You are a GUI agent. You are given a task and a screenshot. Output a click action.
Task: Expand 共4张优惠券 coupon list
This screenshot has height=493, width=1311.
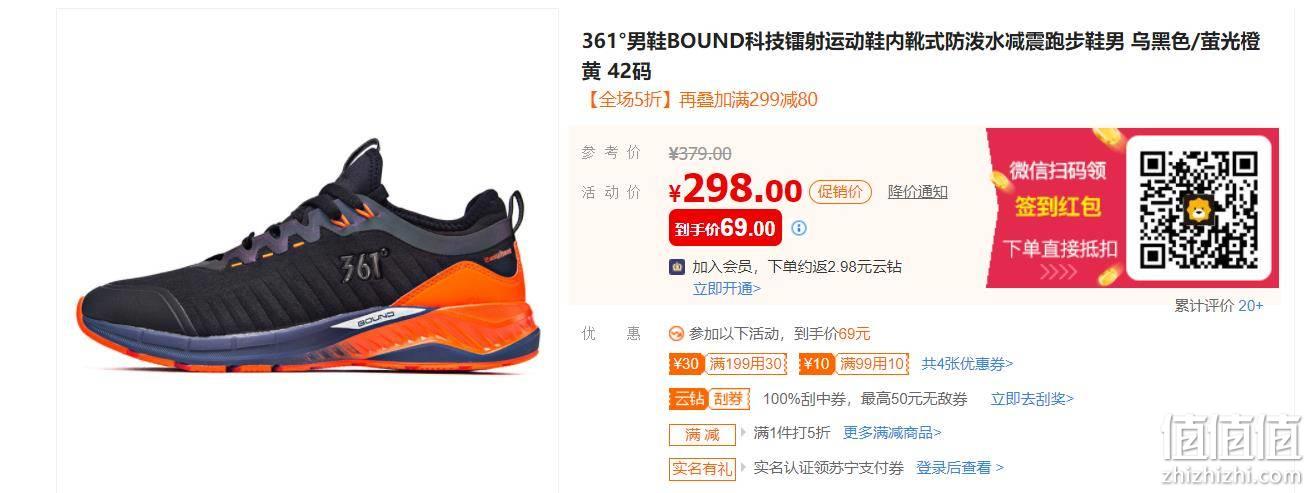tap(967, 364)
